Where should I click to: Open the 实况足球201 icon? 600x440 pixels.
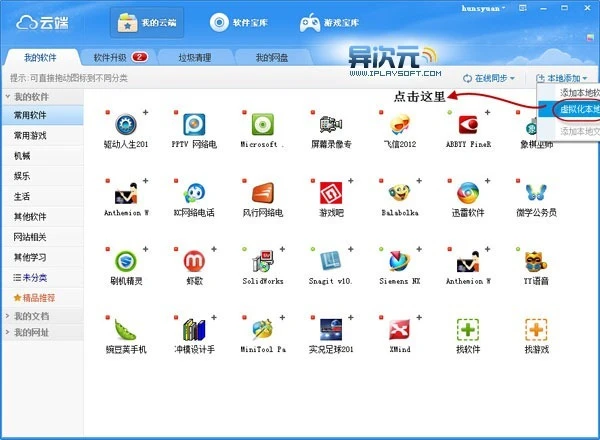point(331,329)
